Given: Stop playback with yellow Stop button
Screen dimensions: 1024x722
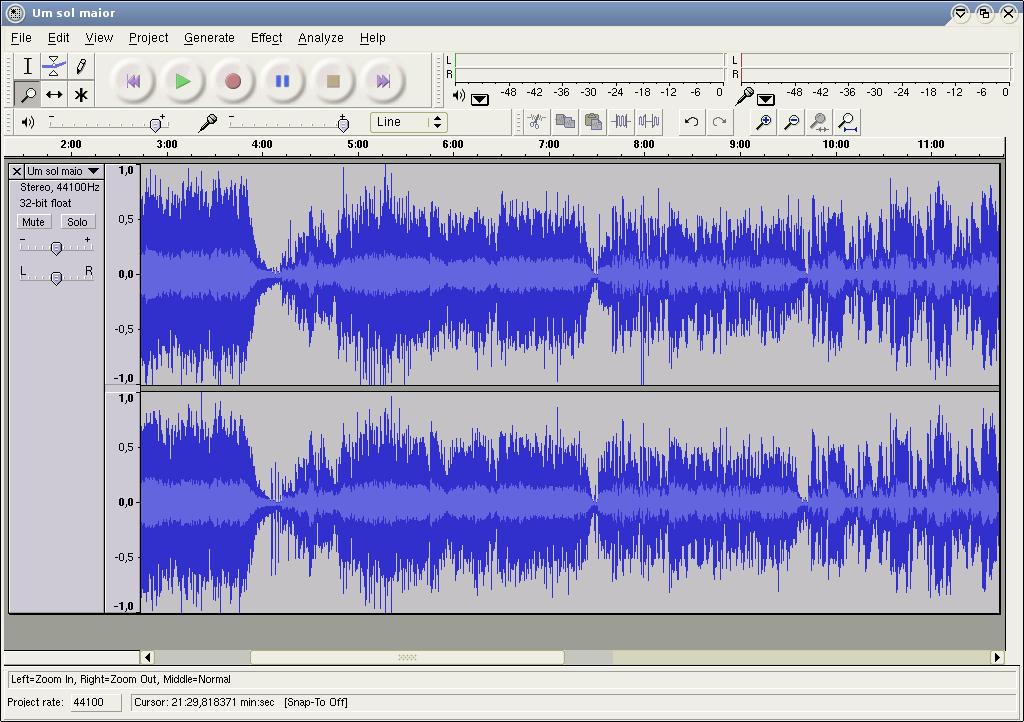Looking at the screenshot, I should click(x=333, y=81).
